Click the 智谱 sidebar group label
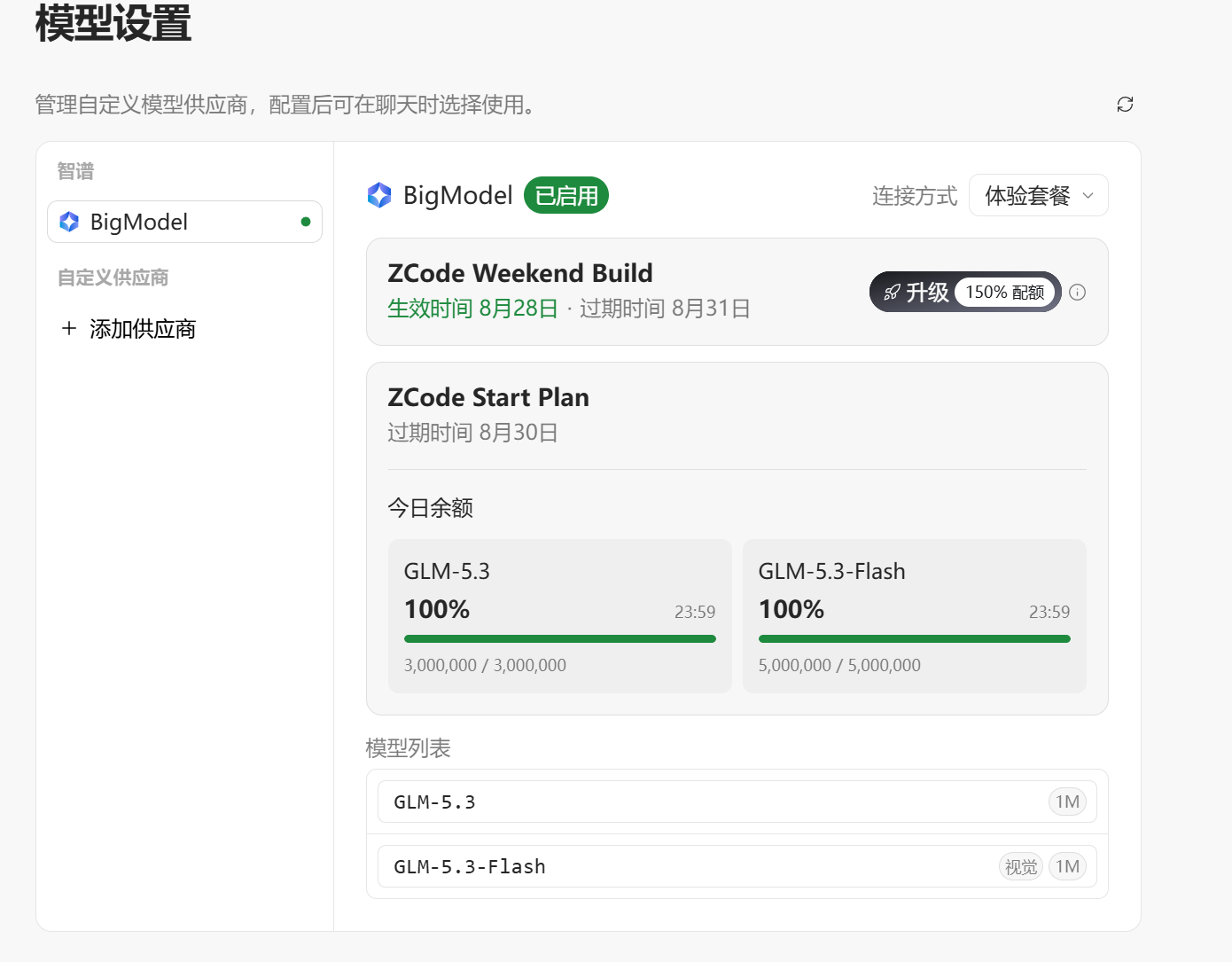 click(x=75, y=171)
